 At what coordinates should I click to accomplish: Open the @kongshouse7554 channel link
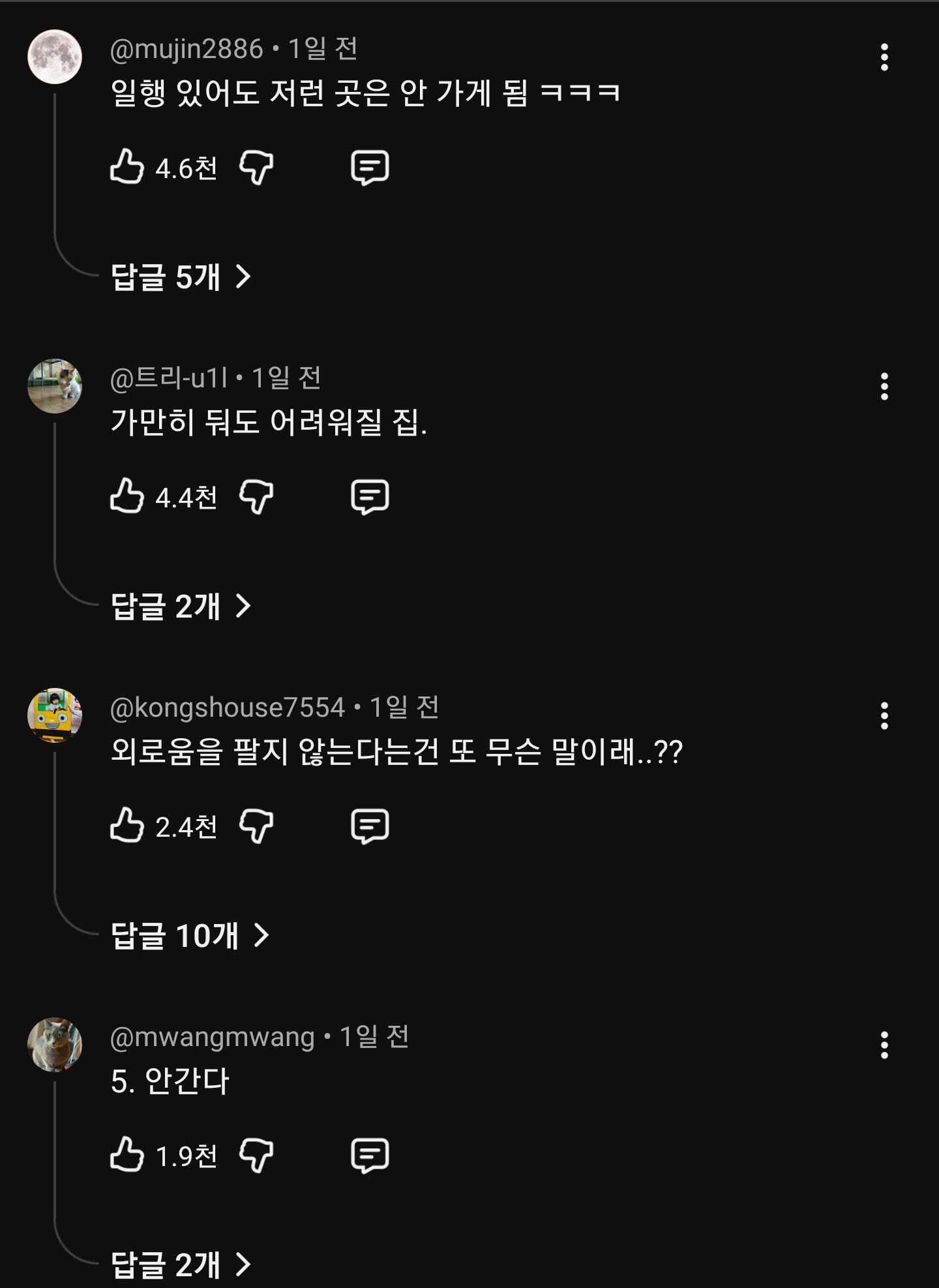[x=228, y=708]
